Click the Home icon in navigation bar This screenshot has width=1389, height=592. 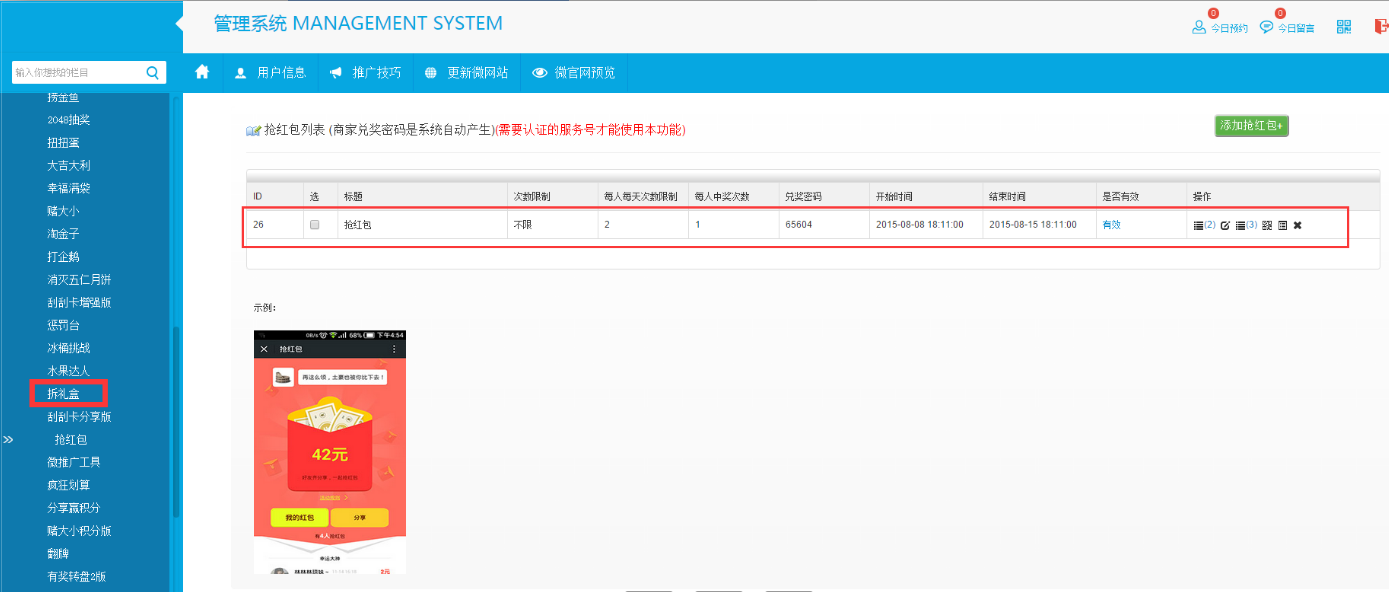pyautogui.click(x=203, y=72)
